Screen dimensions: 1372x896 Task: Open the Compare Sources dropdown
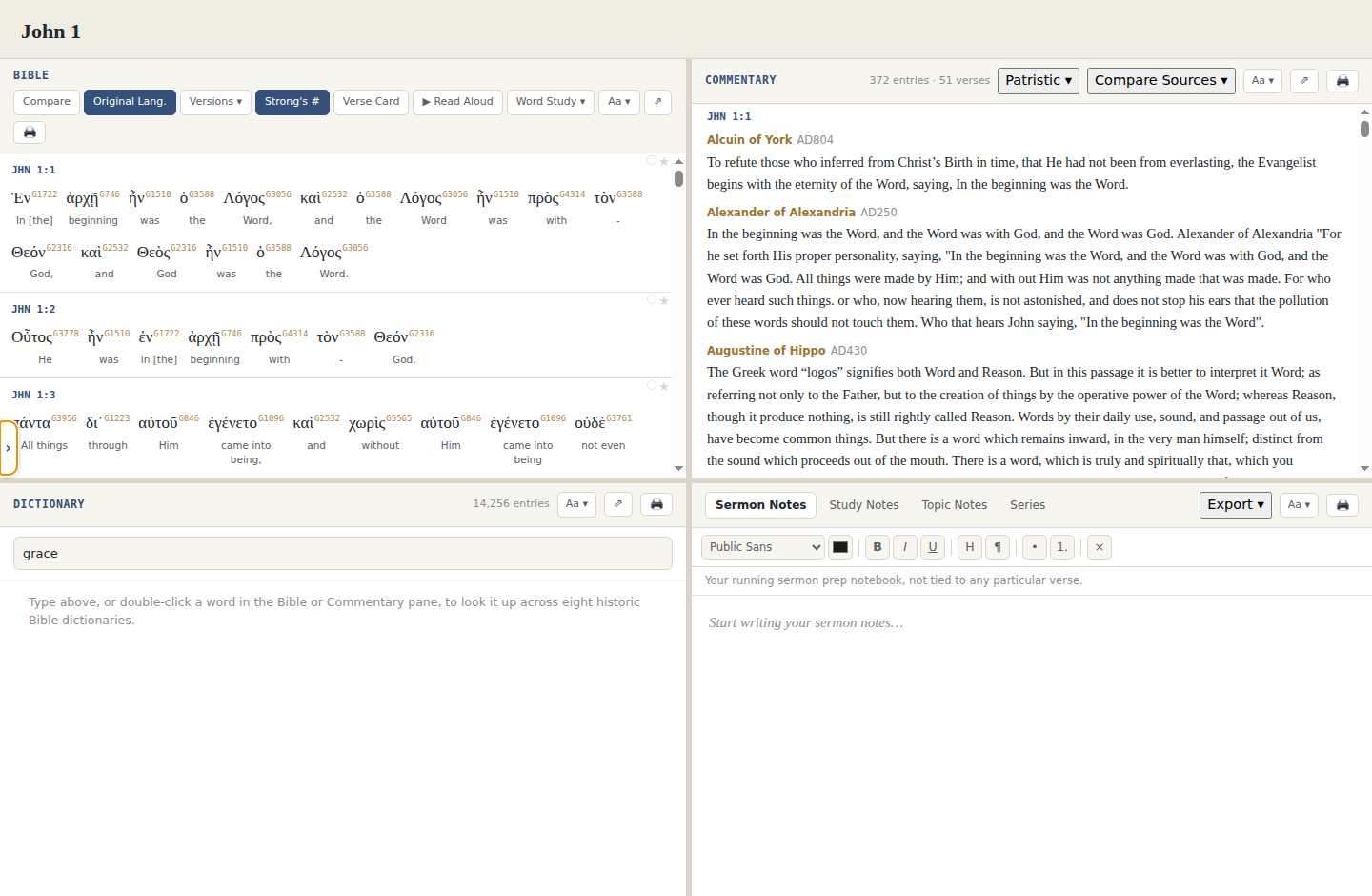1161,81
